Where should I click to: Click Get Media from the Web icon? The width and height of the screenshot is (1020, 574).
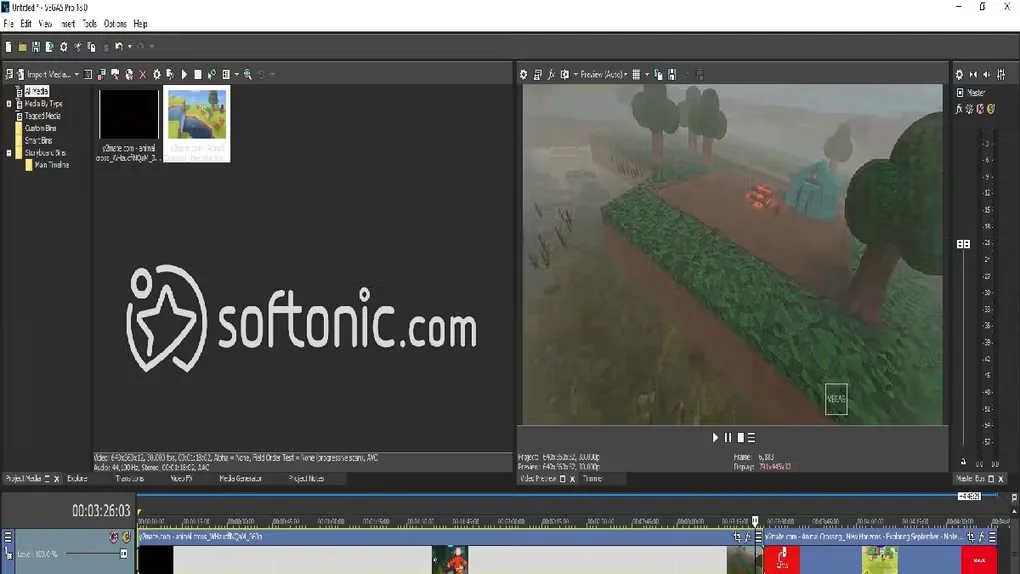(129, 75)
